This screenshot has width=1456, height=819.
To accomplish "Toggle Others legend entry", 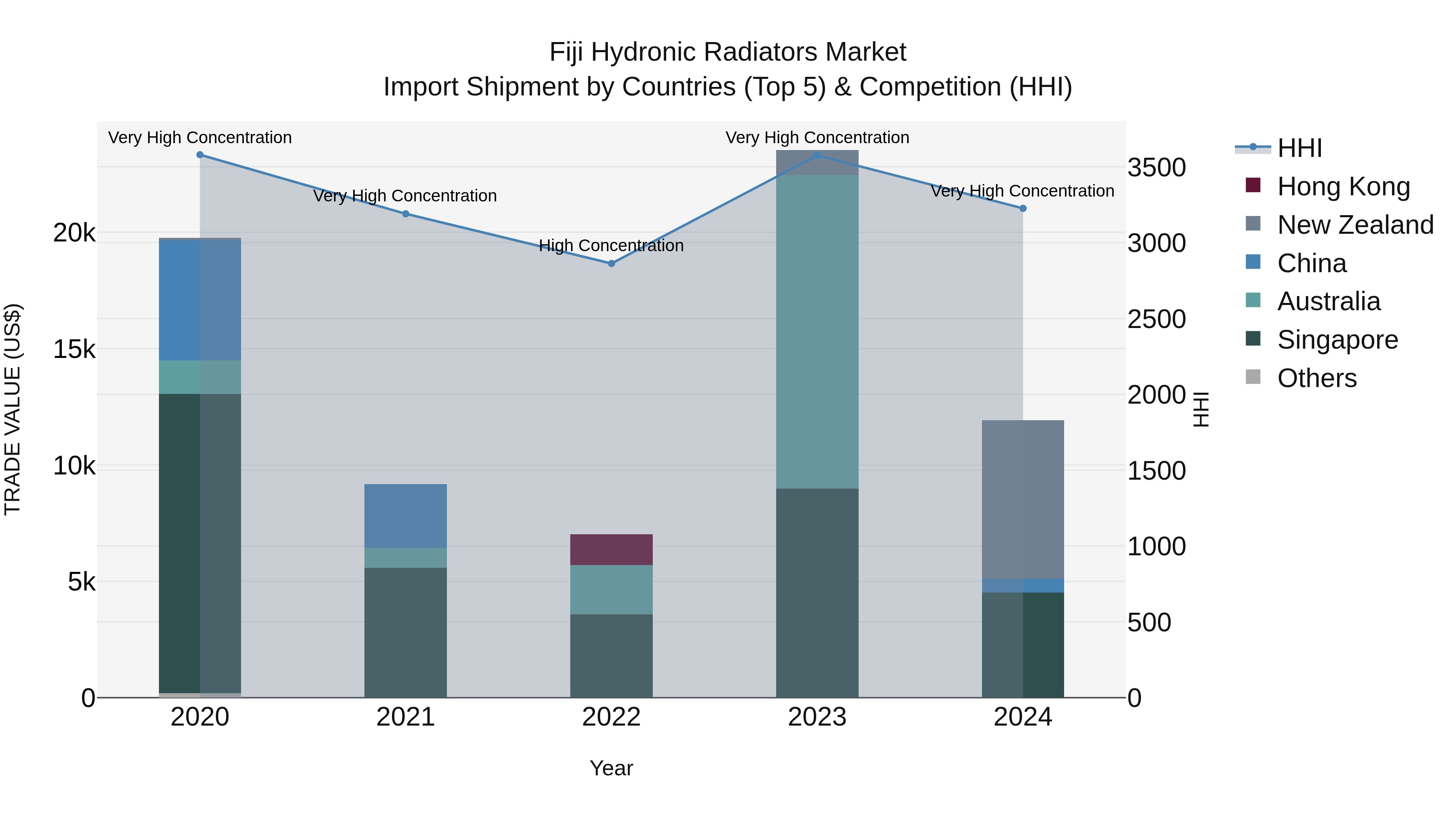I will pos(1301,378).
